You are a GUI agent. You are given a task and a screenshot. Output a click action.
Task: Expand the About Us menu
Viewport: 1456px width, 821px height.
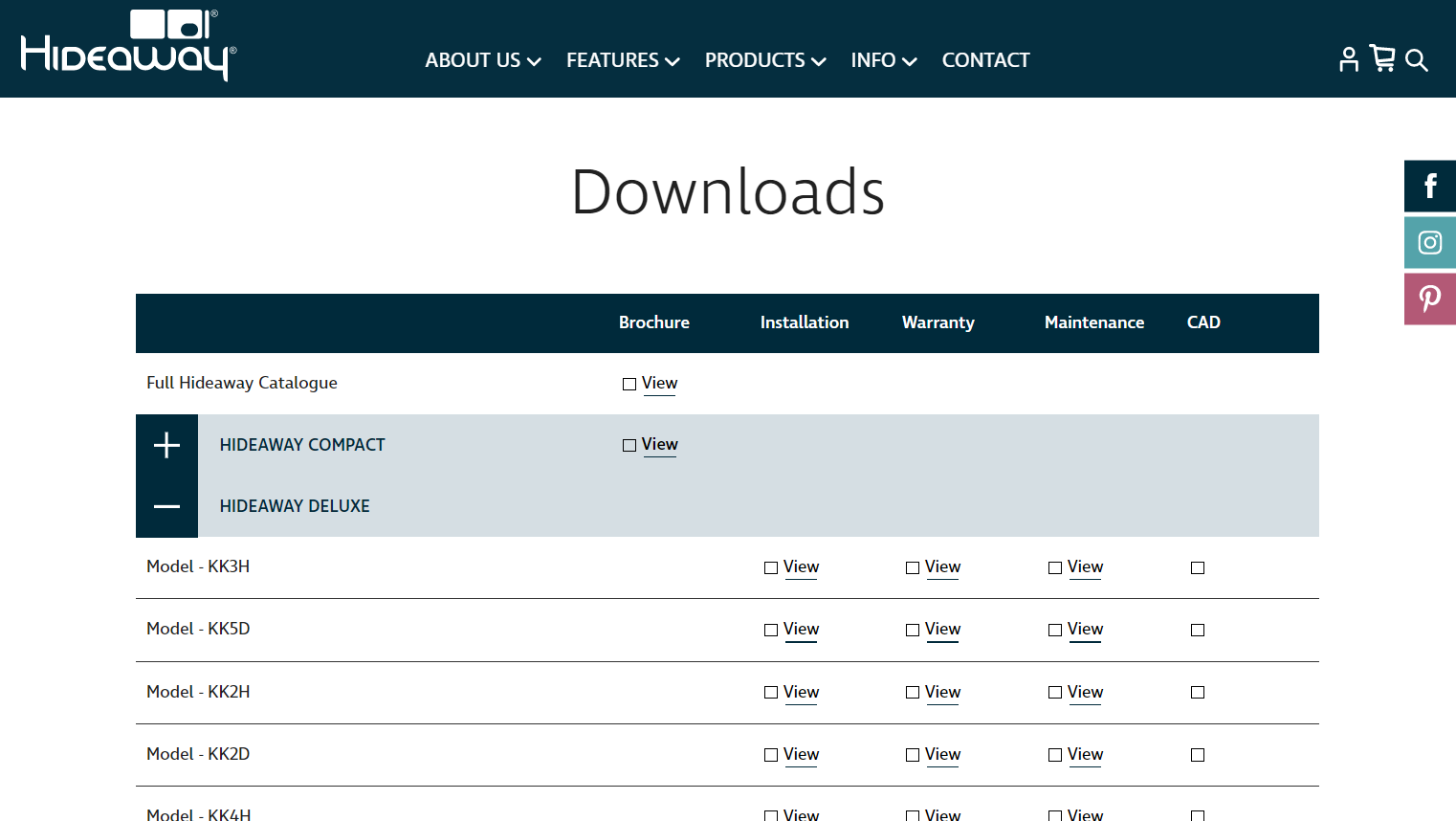click(x=483, y=60)
